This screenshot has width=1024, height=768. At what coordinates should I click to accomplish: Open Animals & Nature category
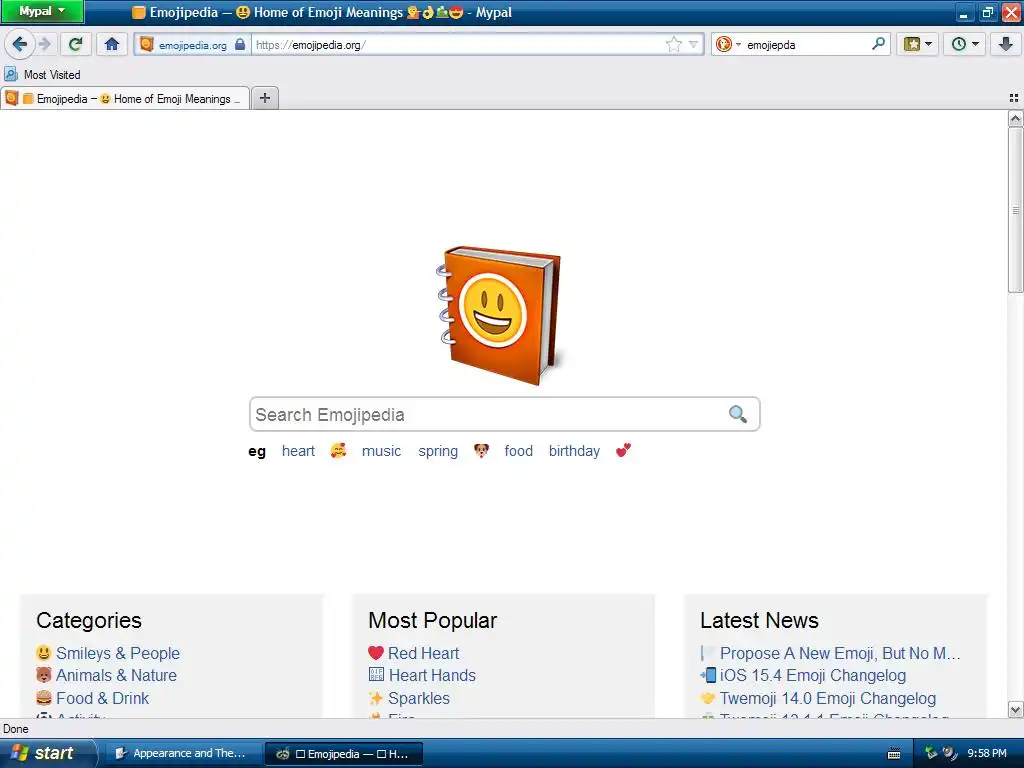point(116,675)
